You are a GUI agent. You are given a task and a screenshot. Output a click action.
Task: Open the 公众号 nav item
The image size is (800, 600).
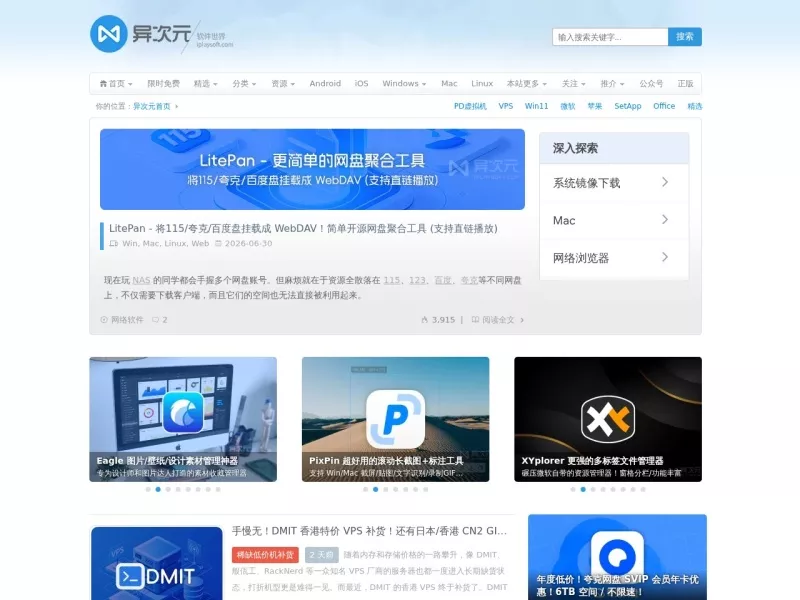651,84
